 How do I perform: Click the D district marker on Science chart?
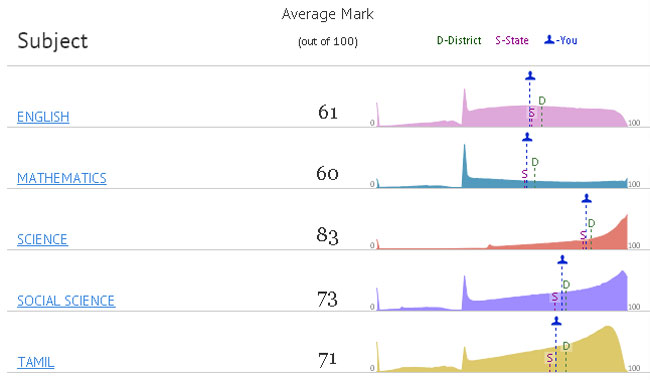point(592,223)
